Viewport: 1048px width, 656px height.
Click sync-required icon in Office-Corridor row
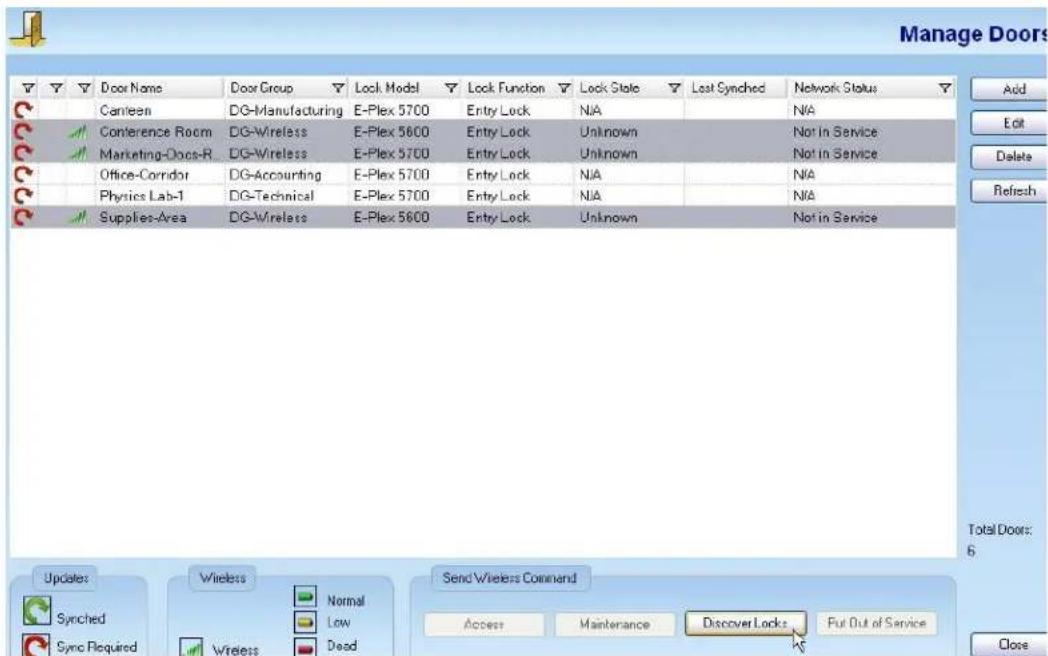(23, 175)
